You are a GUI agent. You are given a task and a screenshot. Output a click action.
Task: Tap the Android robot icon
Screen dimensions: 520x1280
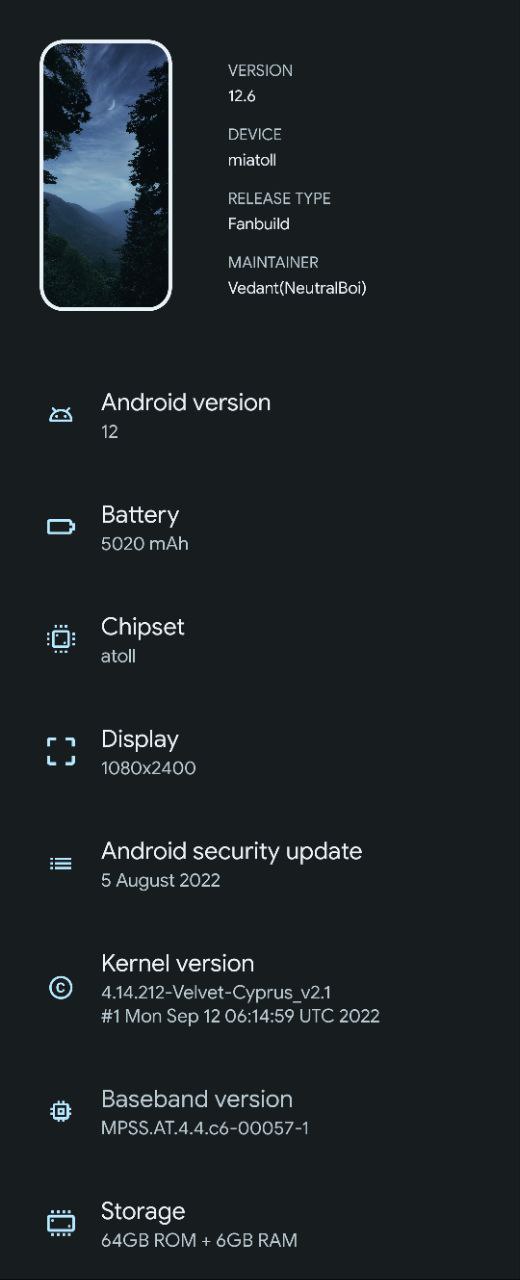61,414
